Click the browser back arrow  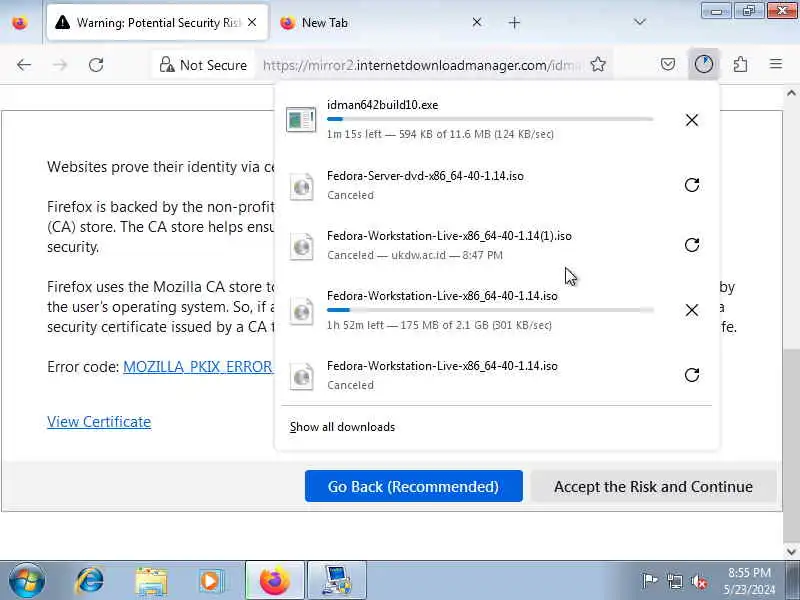pyautogui.click(x=24, y=65)
